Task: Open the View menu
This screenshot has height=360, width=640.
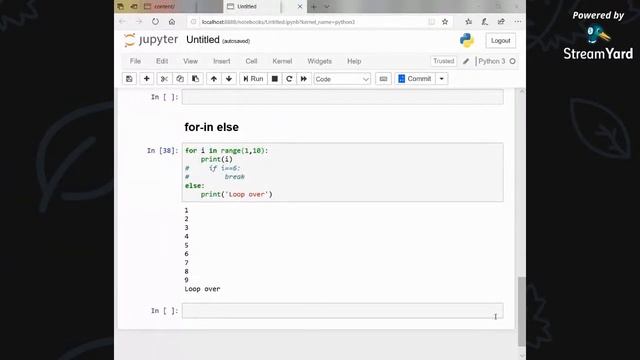Action: (190, 61)
